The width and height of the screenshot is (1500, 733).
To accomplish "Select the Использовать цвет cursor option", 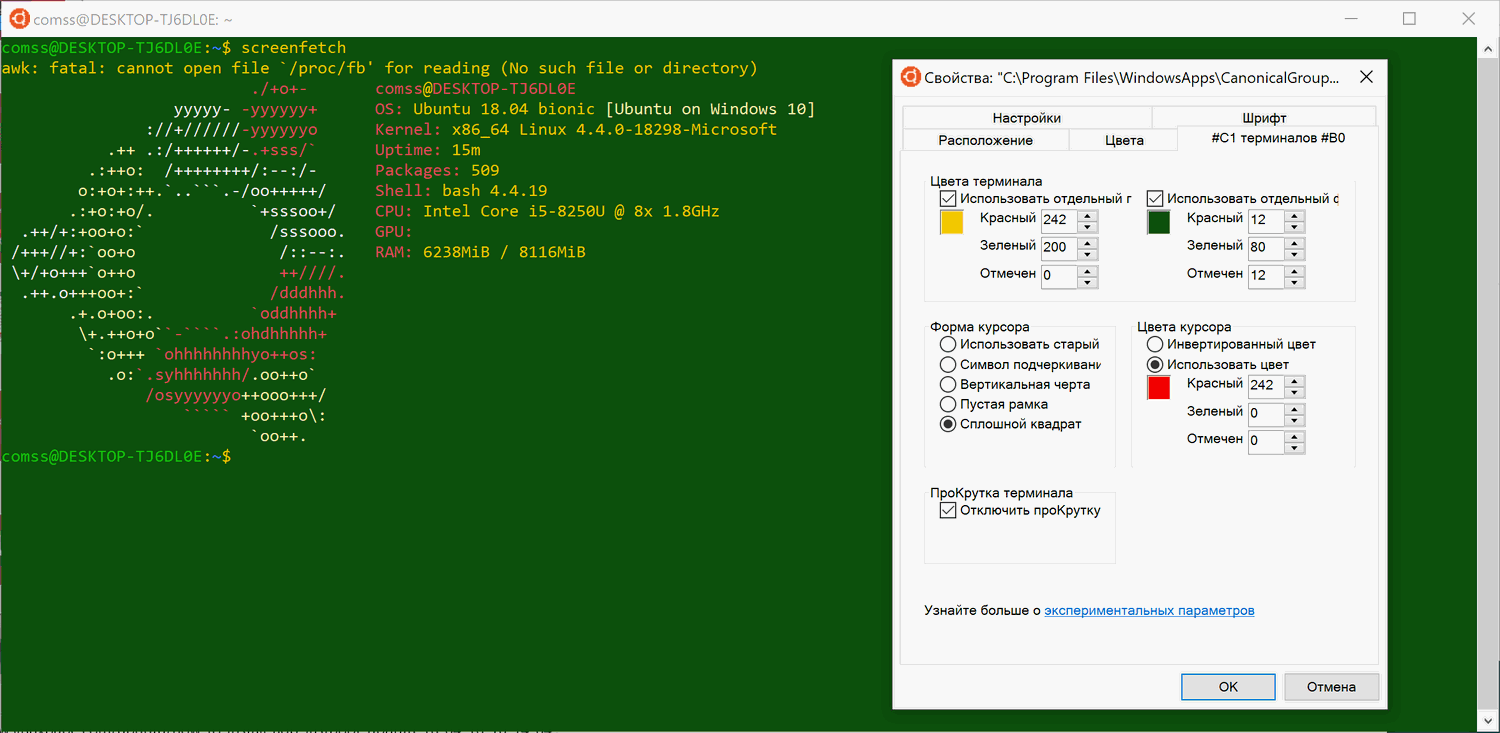I will (x=1155, y=364).
